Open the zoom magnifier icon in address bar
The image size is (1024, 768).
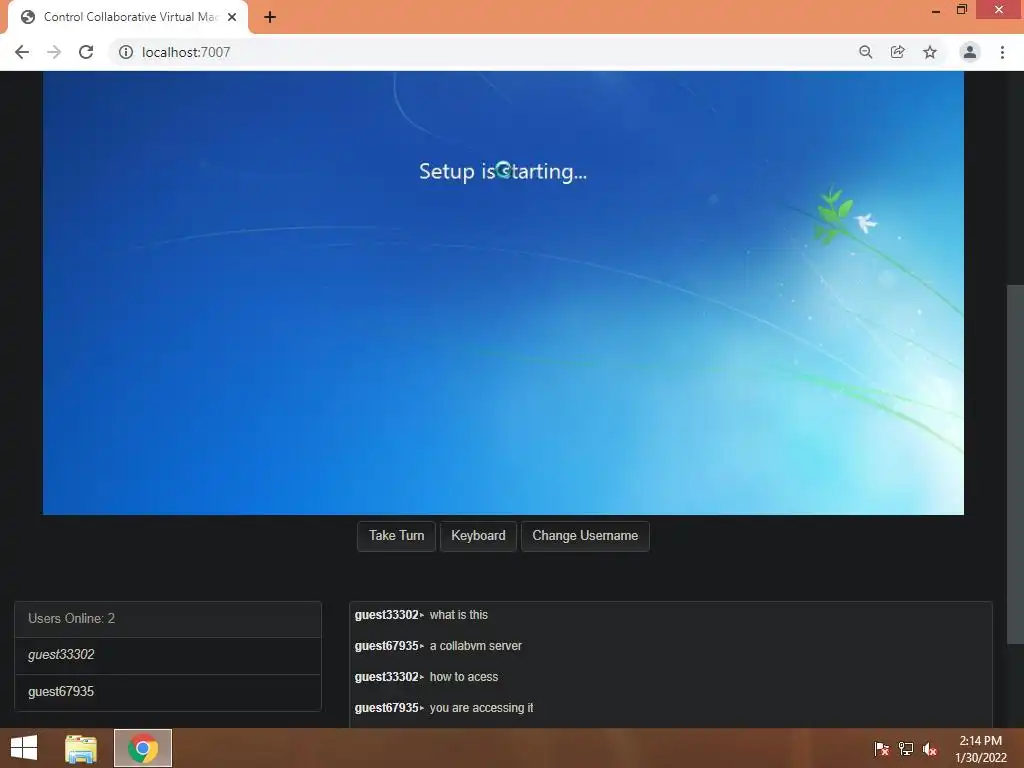(865, 52)
